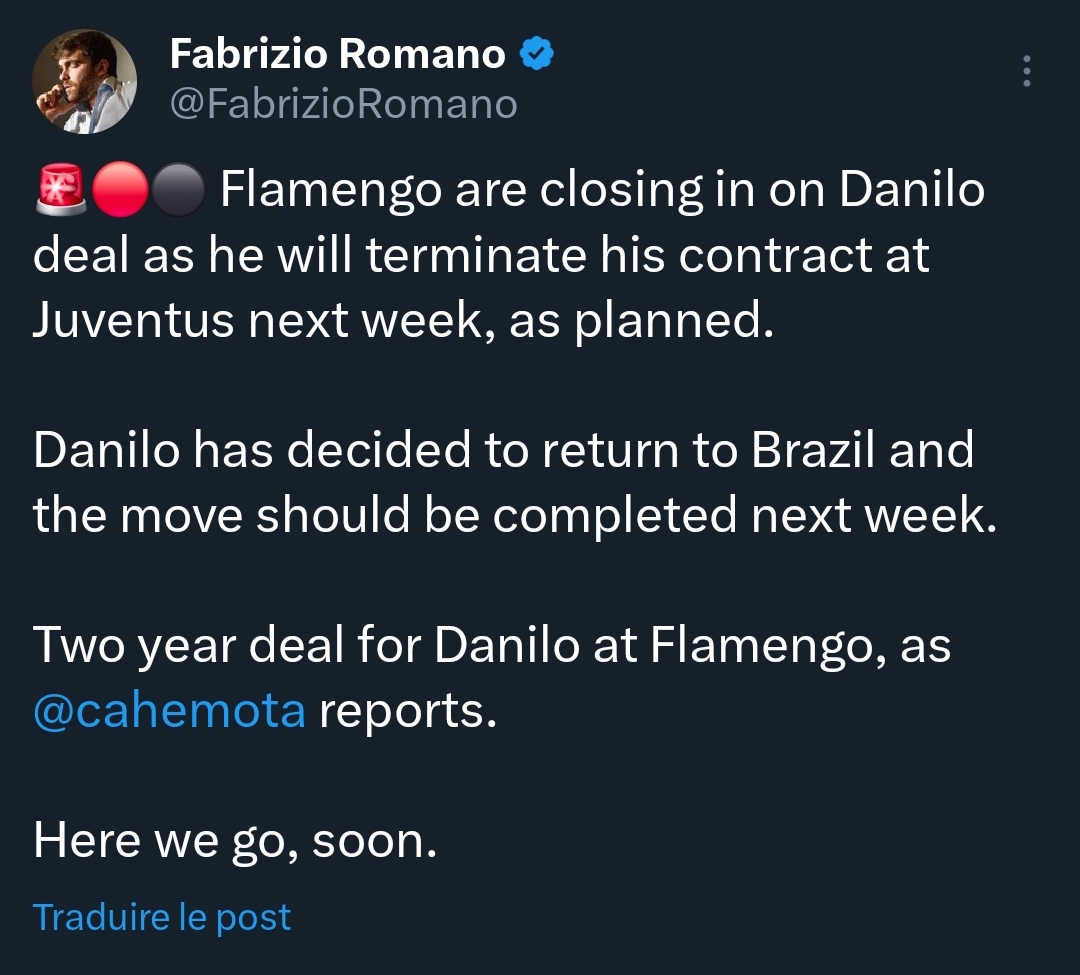Open the @cahemota mention link

click(x=169, y=711)
